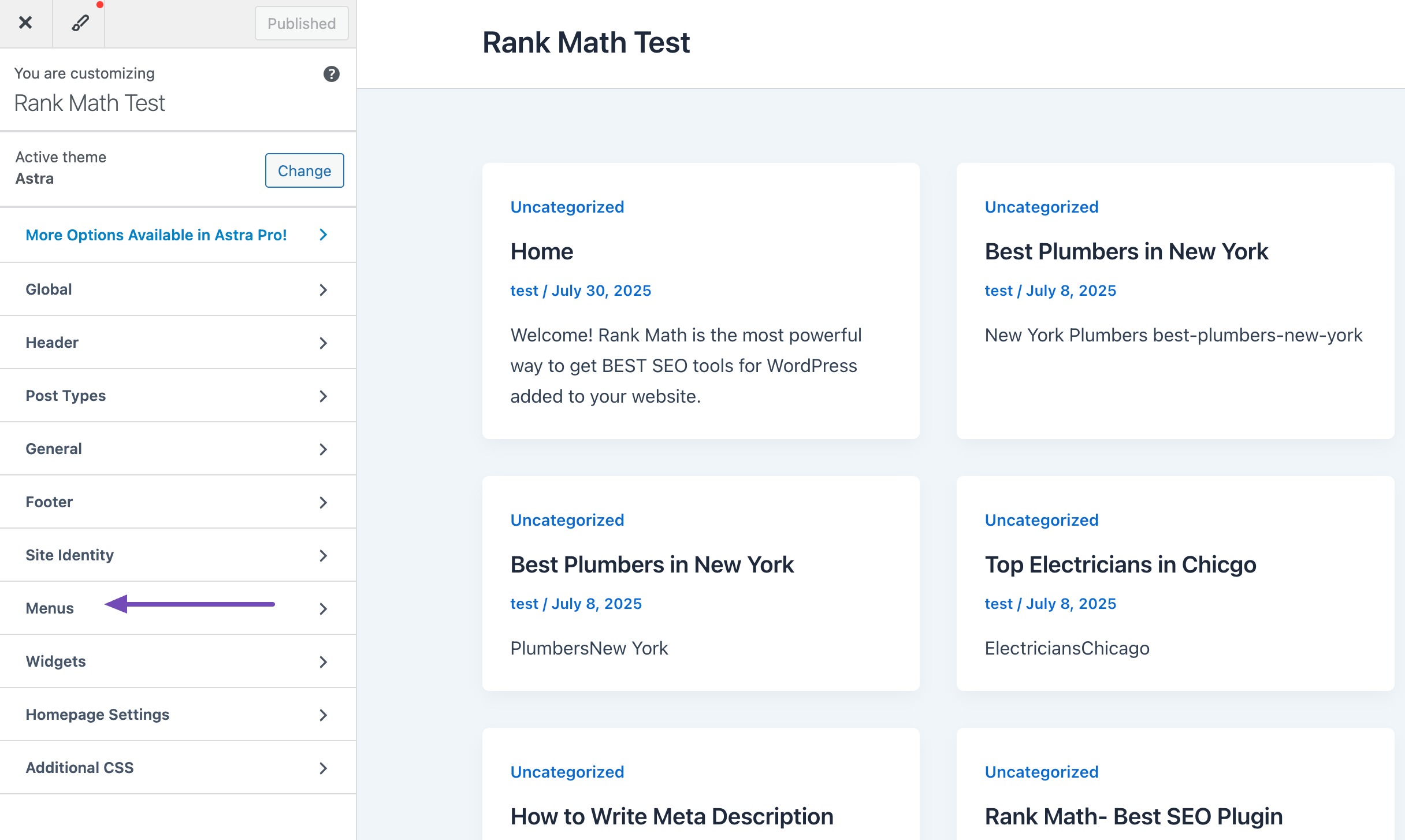Click the Homepage Settings chevron arrow
Screen dimensions: 1405x840
(324, 715)
